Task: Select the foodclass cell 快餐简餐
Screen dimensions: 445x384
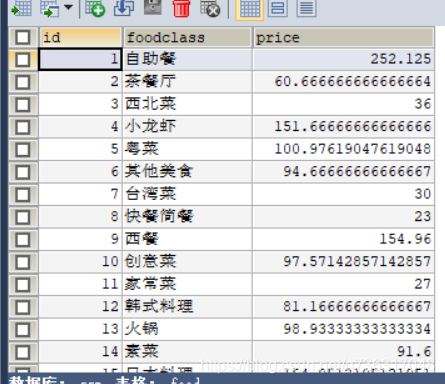Action: 187,217
